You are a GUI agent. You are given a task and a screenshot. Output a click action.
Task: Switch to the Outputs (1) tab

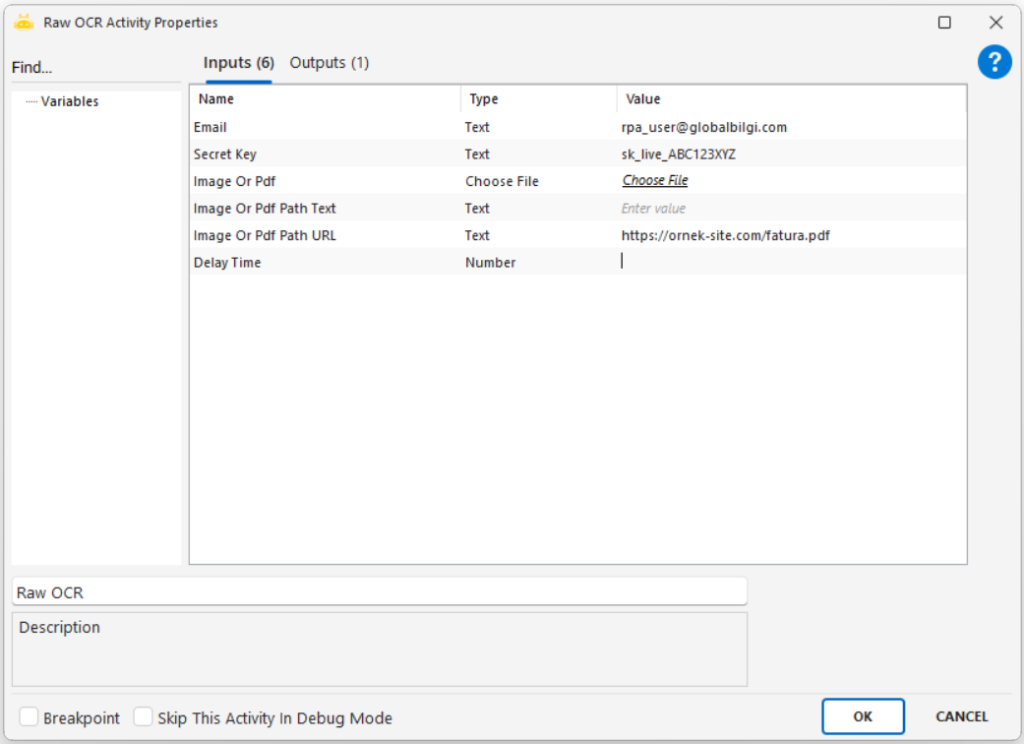(x=329, y=63)
